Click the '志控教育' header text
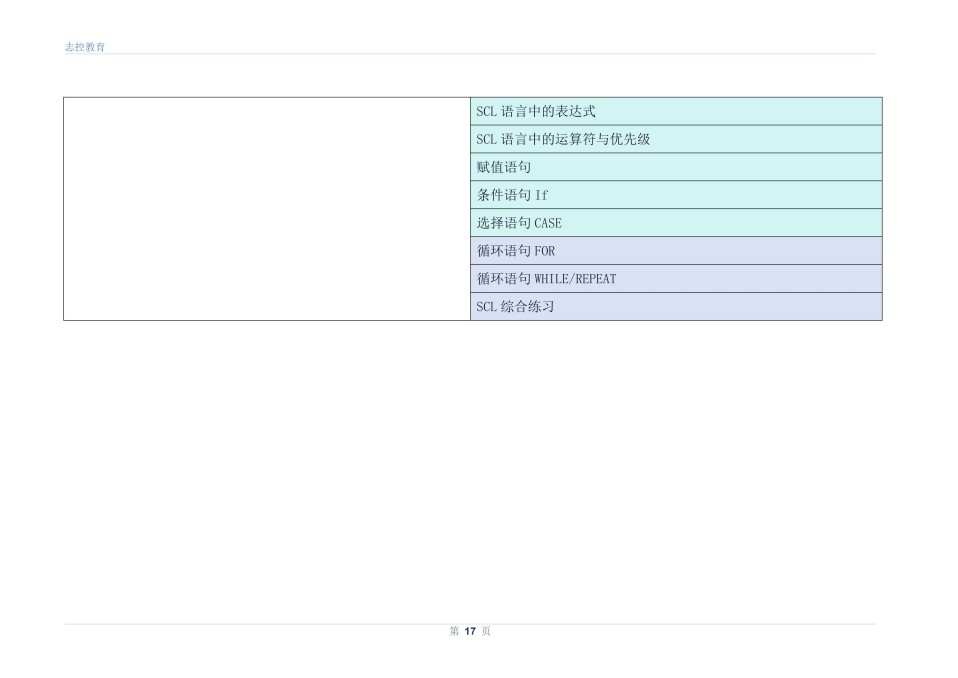Image resolution: width=958 pixels, height=678 pixels. pos(85,47)
